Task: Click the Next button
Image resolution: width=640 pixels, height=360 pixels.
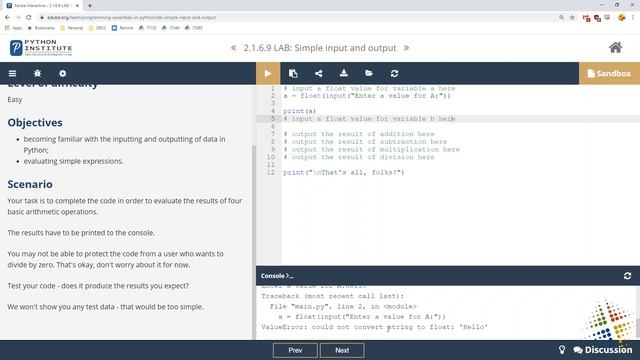Action: 342,350
